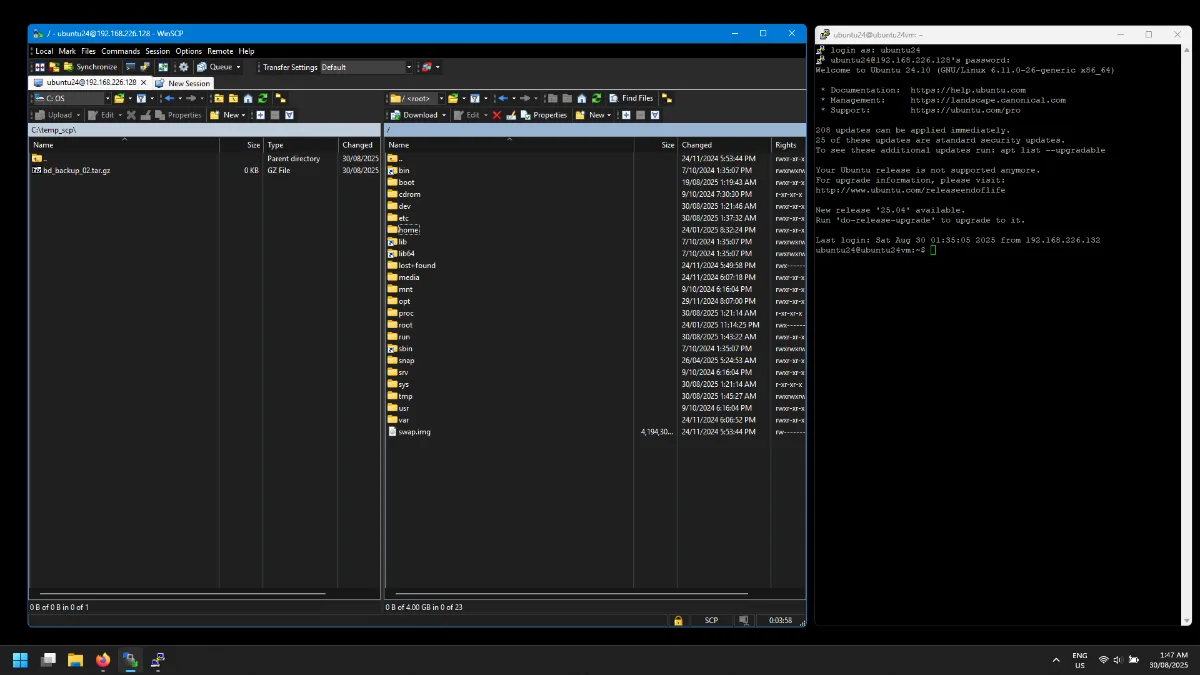The width and height of the screenshot is (1200, 675).
Task: Click remote Select Files plus icon
Action: tap(626, 115)
